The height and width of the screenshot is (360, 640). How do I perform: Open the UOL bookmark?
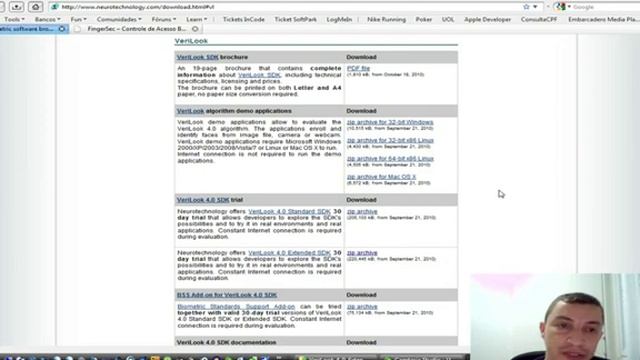tap(448, 19)
